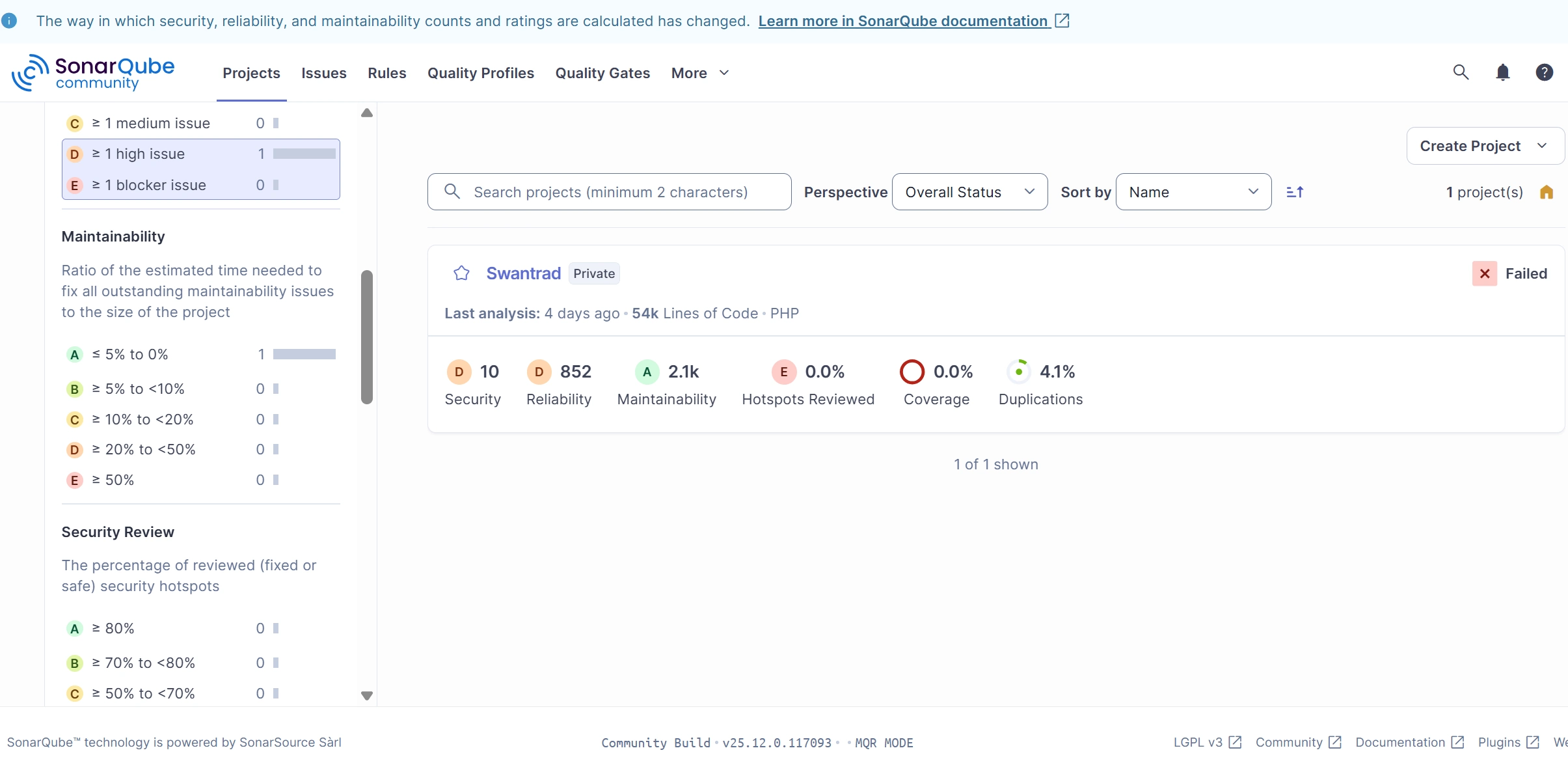Follow the "Learn more in SonarQube documentation" link
This screenshot has height=774, width=1568.
pyautogui.click(x=904, y=20)
